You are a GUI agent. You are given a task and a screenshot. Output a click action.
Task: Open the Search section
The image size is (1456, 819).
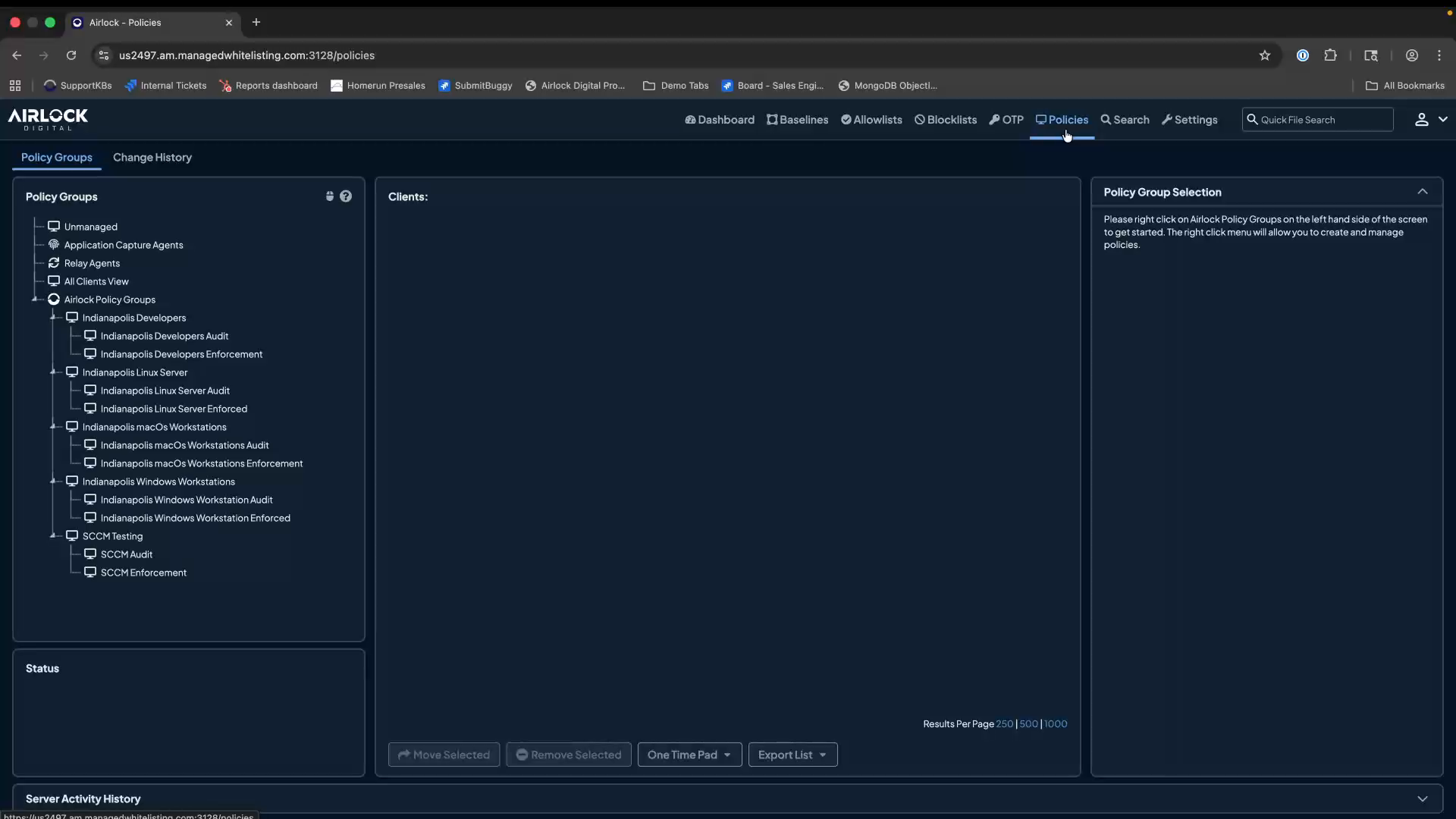pyautogui.click(x=1125, y=120)
